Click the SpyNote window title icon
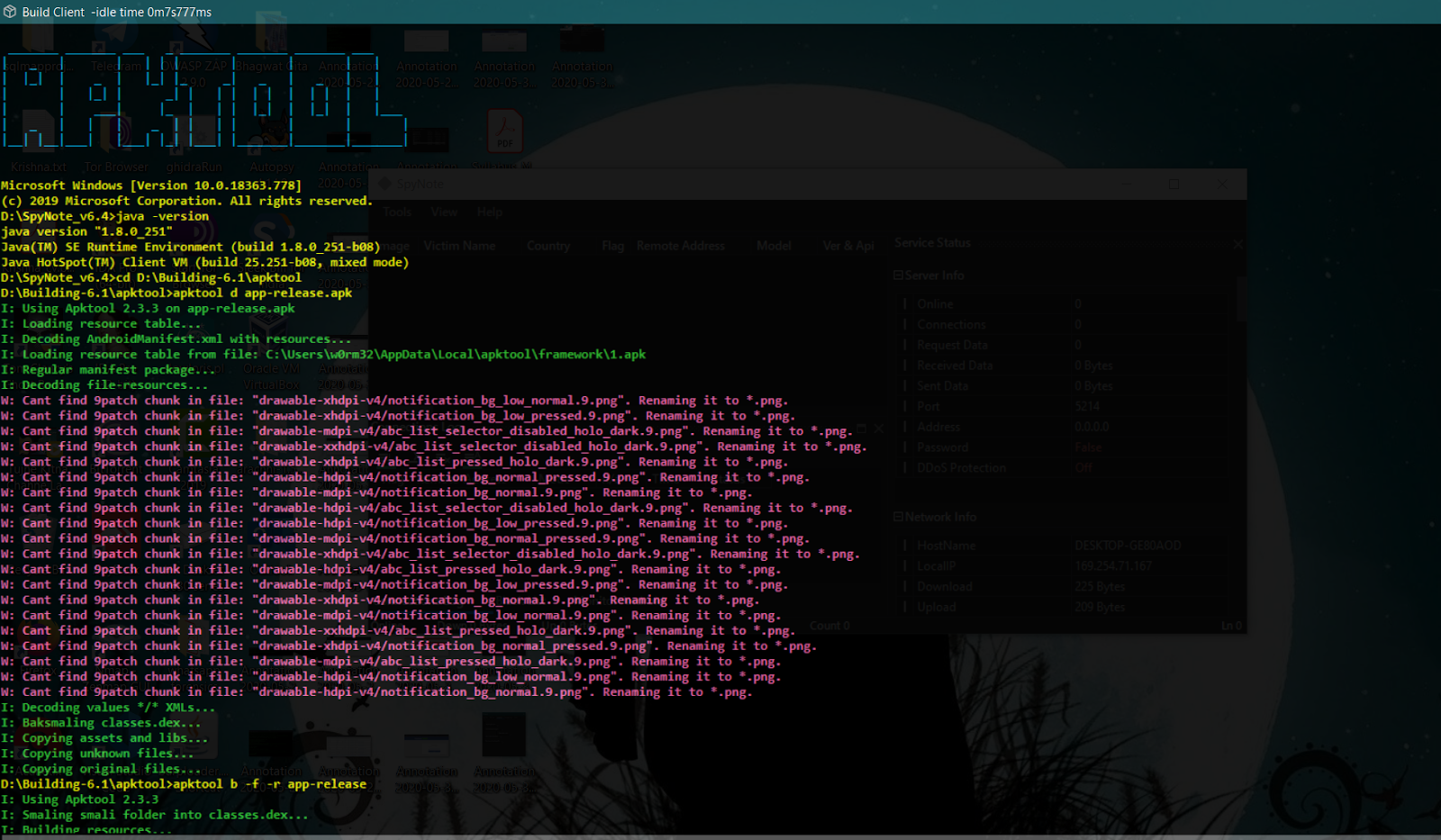The height and width of the screenshot is (840, 1441). coord(385,184)
